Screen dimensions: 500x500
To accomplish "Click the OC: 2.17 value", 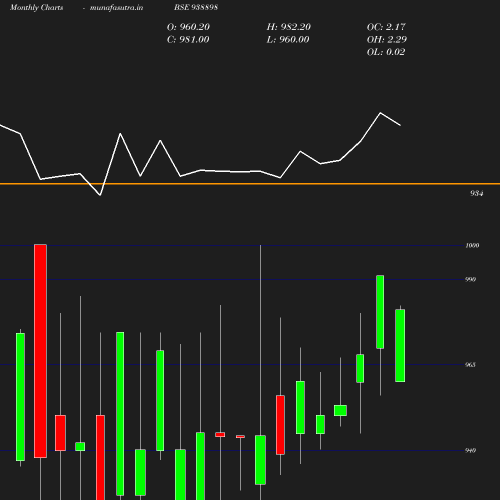I will tap(386, 27).
